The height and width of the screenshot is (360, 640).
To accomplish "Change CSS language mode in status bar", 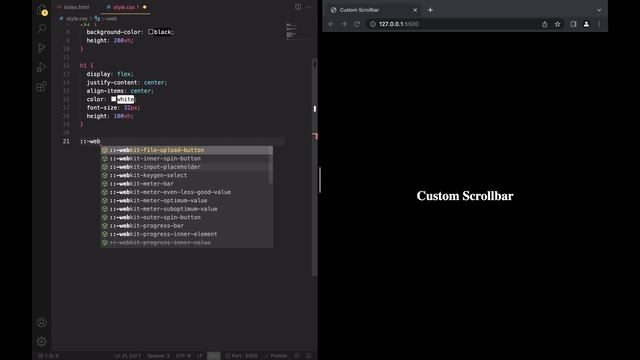I will coord(213,356).
